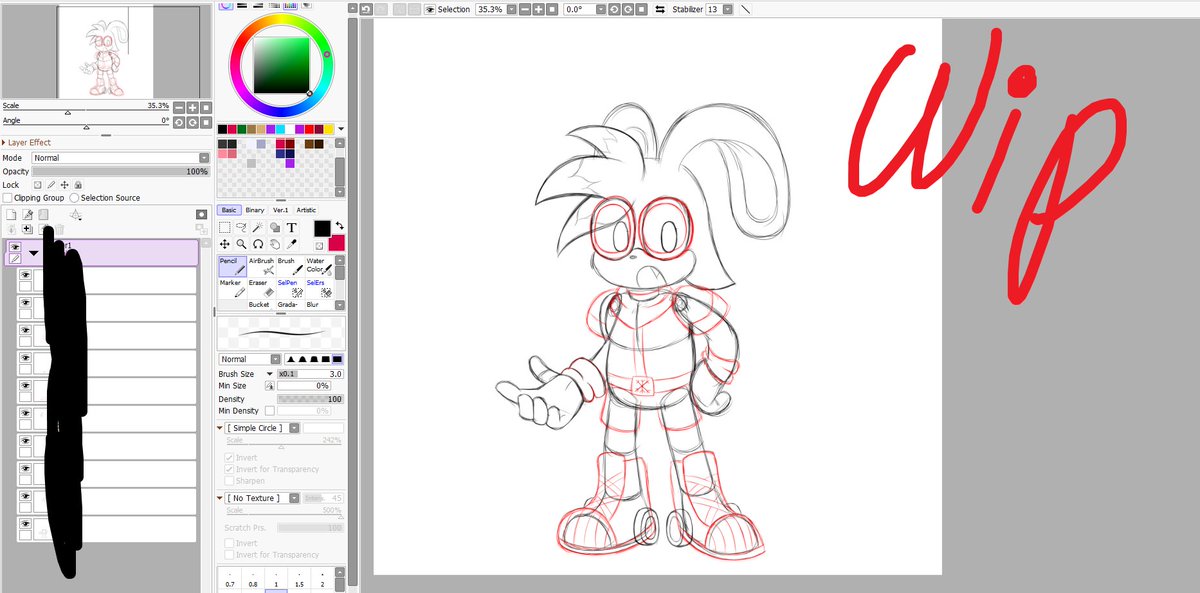Viewport: 1200px width, 593px height.
Task: Toggle the Selection visibility eye in toolbar
Action: click(x=430, y=9)
